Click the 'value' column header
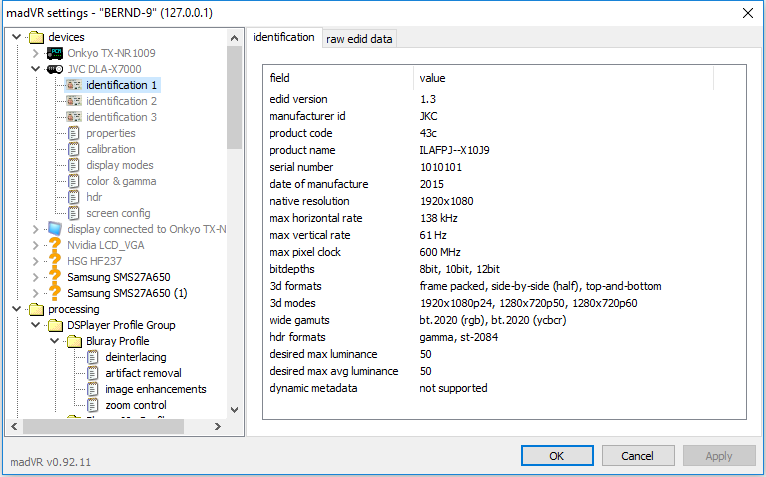The image size is (766, 477). 564,78
